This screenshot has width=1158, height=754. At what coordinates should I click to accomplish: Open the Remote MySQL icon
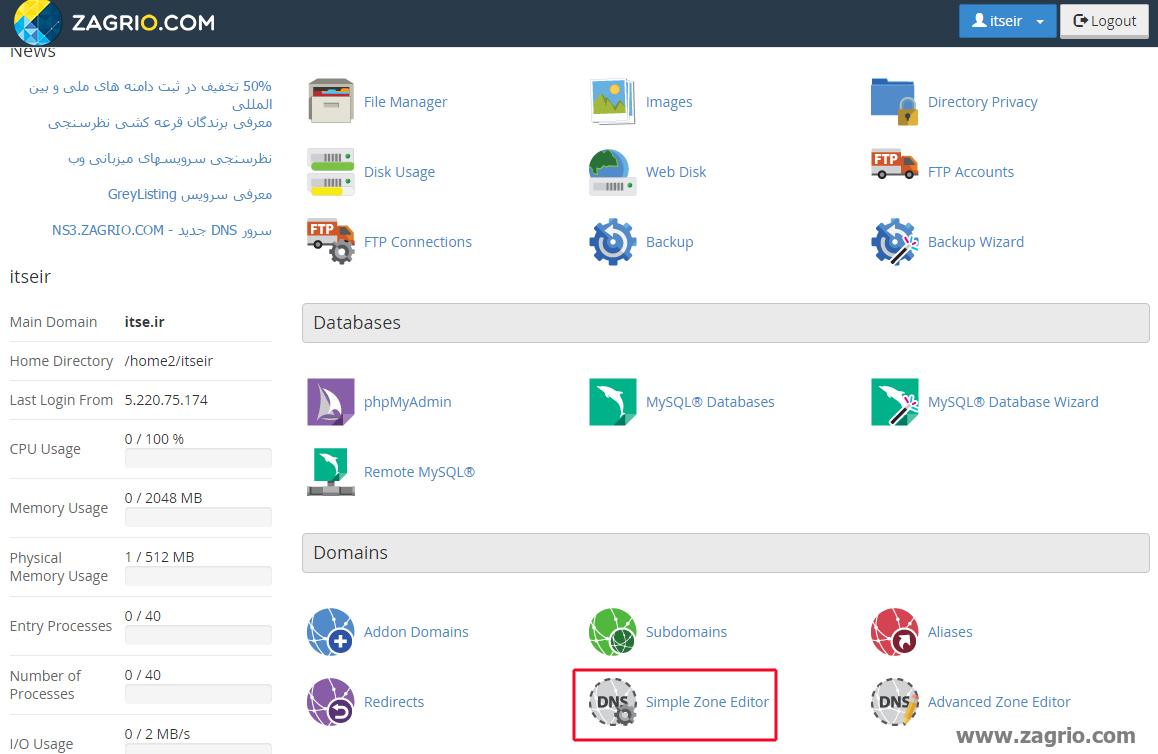(x=331, y=472)
